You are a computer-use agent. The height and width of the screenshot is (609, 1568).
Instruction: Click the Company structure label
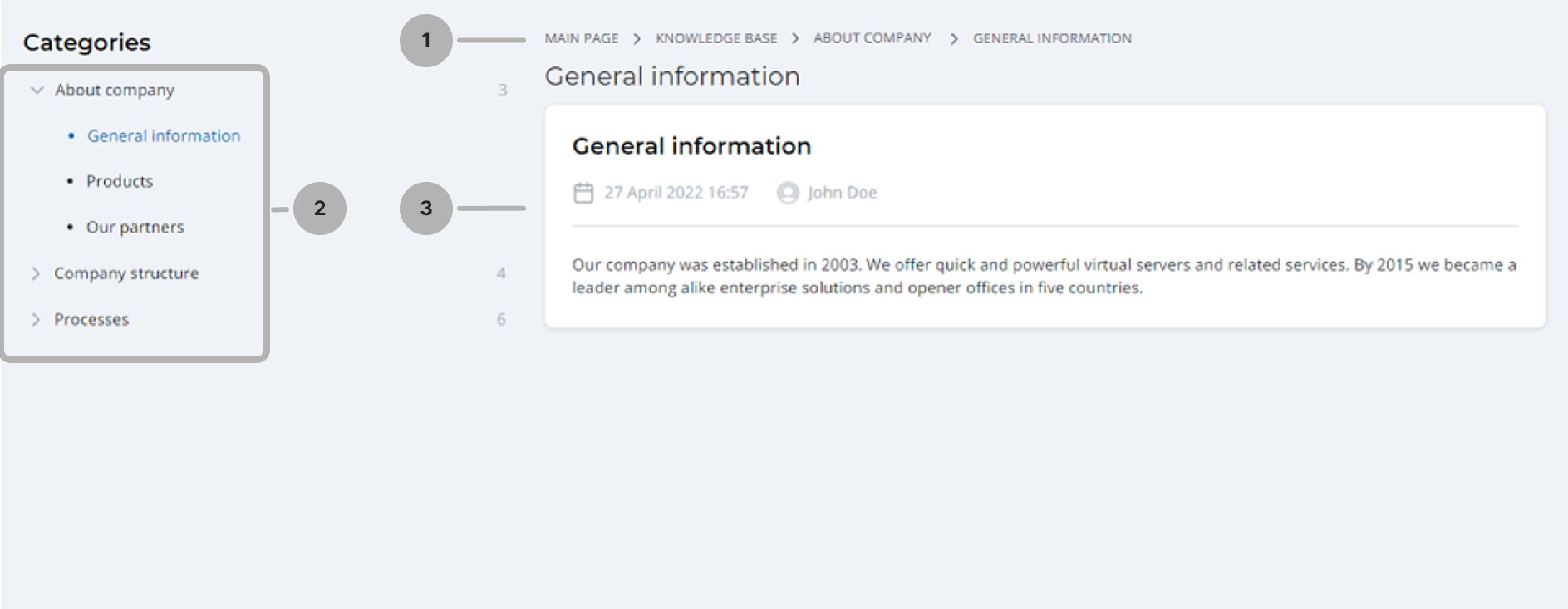click(x=126, y=273)
